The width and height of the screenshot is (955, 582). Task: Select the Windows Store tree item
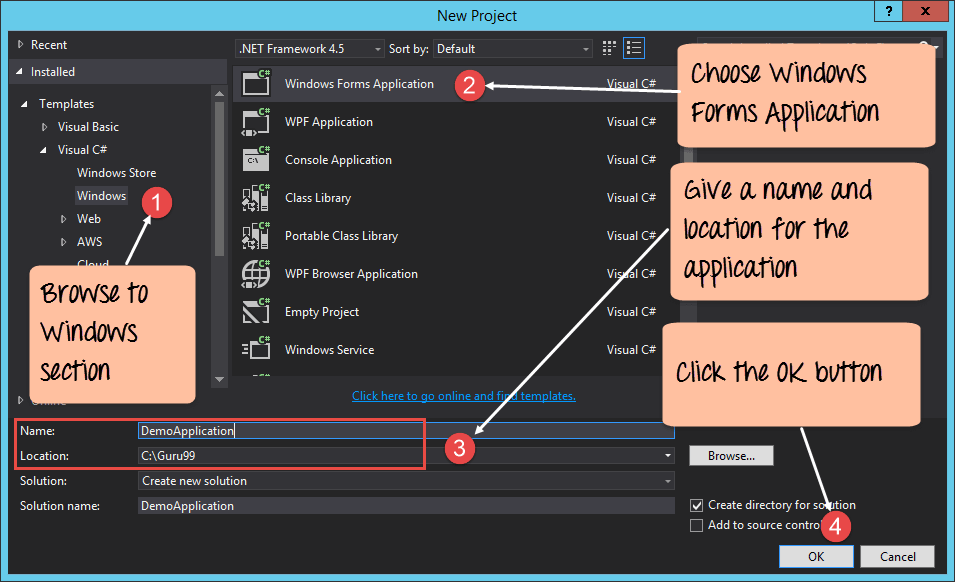[x=116, y=173]
